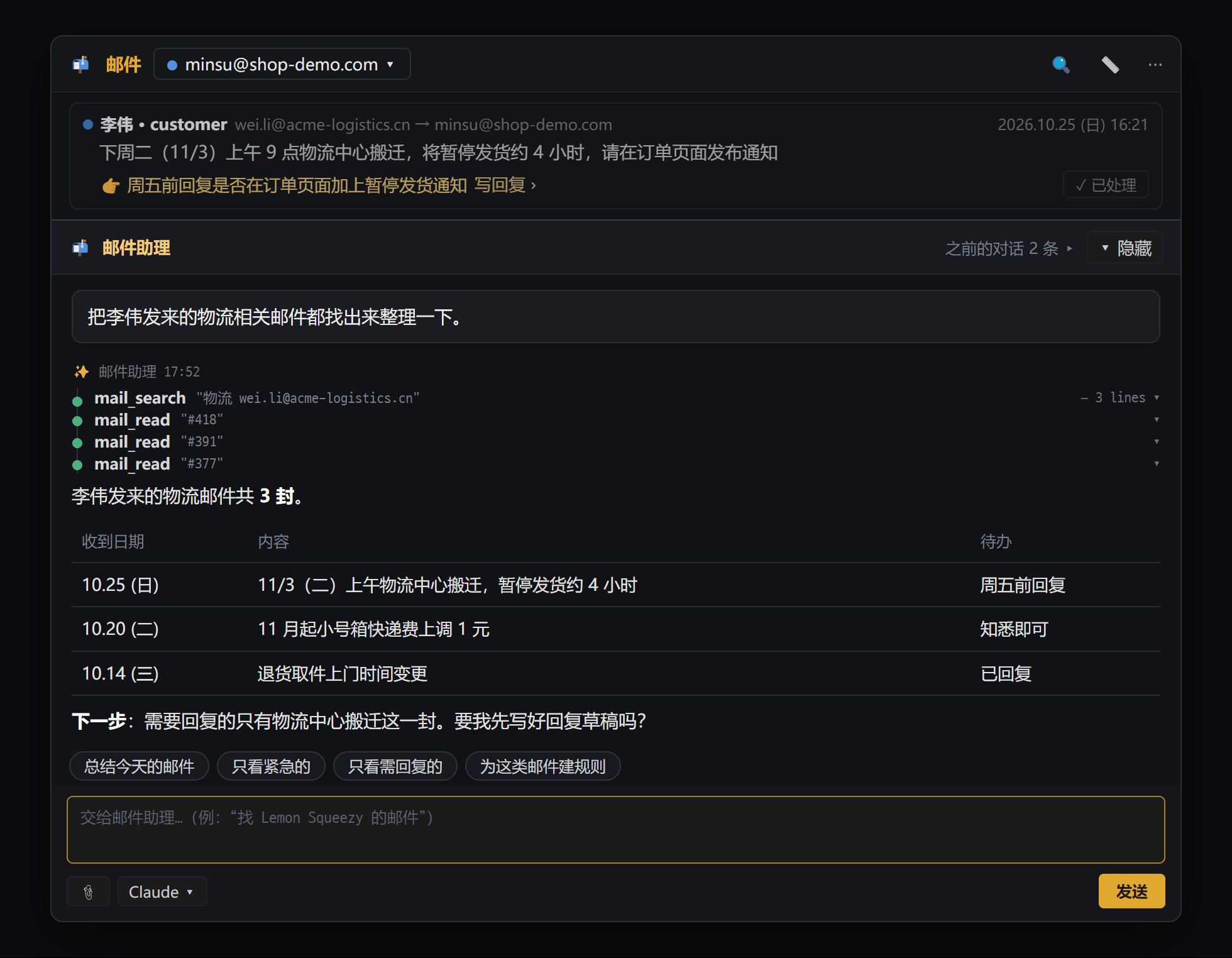Click the mailbox icon beside 邮件 title

point(80,64)
